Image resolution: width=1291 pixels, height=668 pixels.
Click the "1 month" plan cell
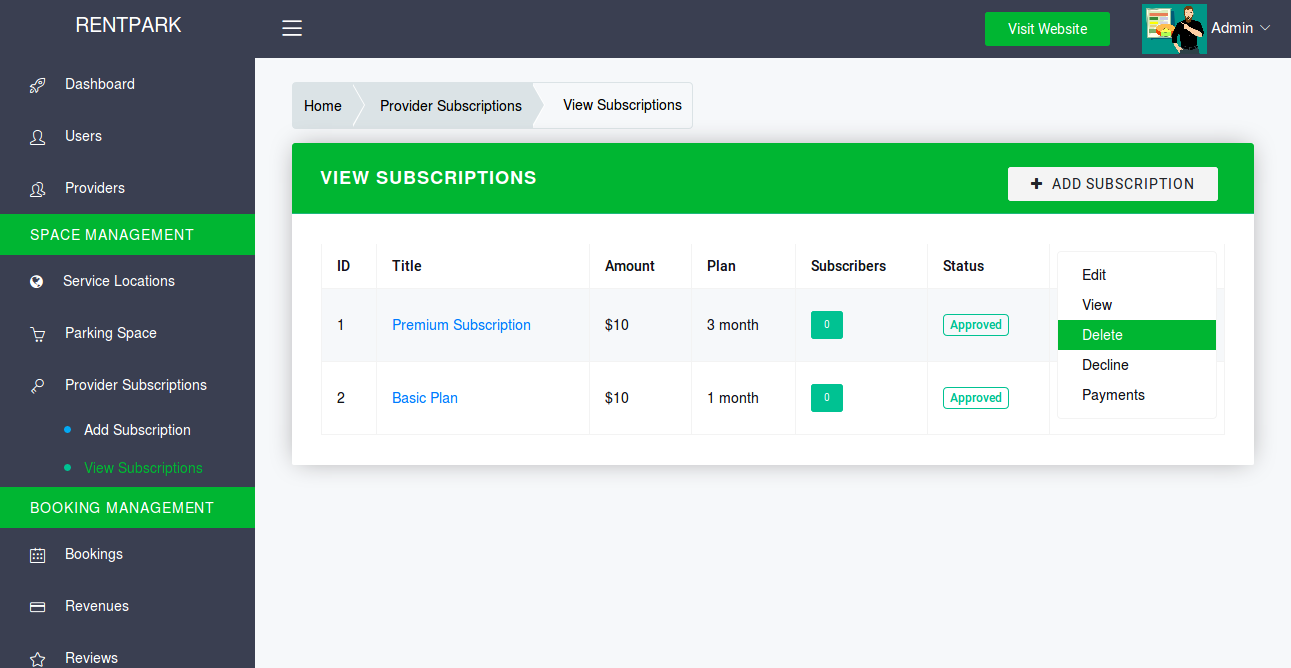[733, 398]
